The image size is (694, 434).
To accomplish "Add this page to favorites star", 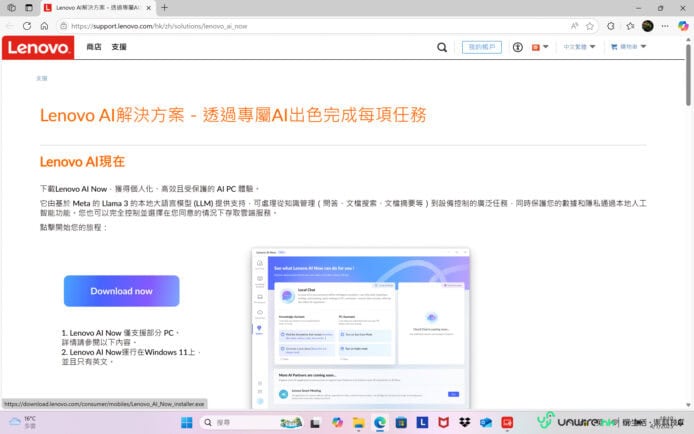I will point(590,26).
